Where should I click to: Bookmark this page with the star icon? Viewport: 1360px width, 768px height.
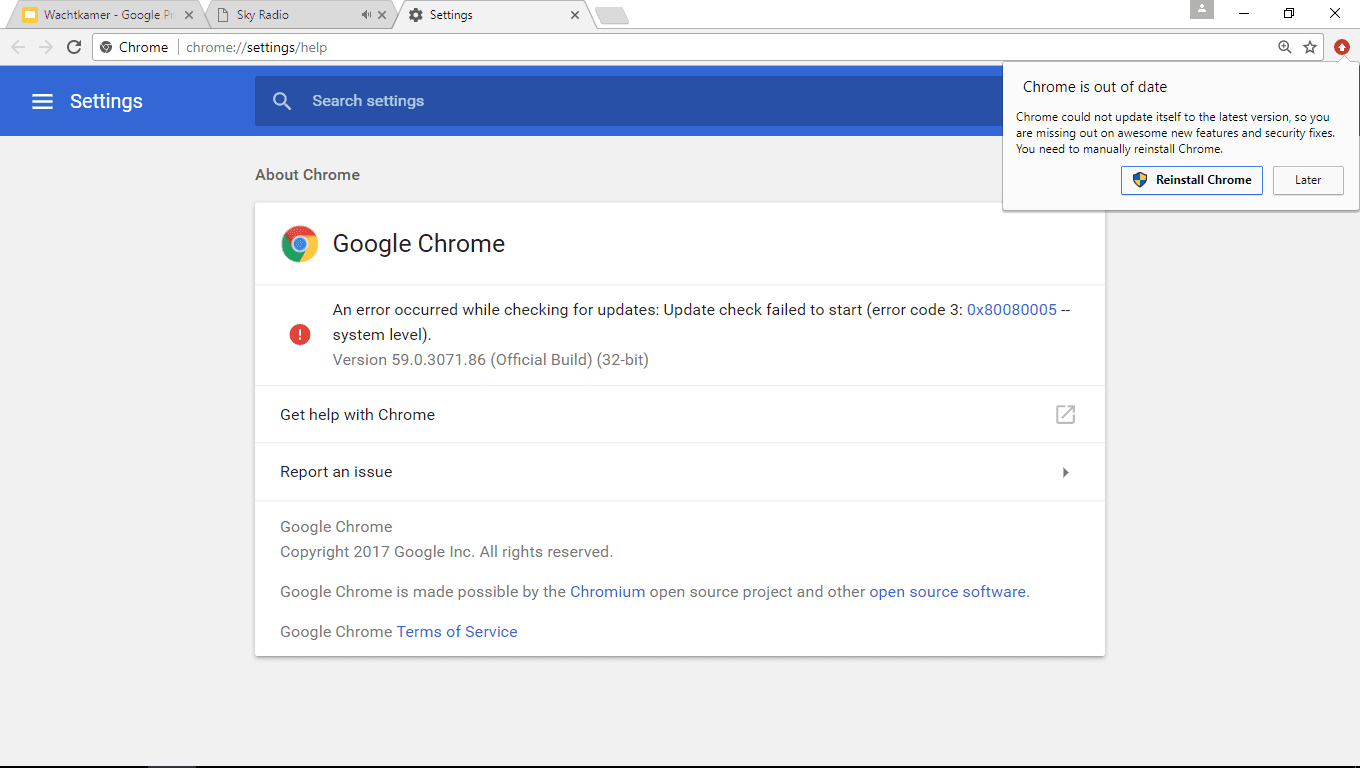[1310, 47]
